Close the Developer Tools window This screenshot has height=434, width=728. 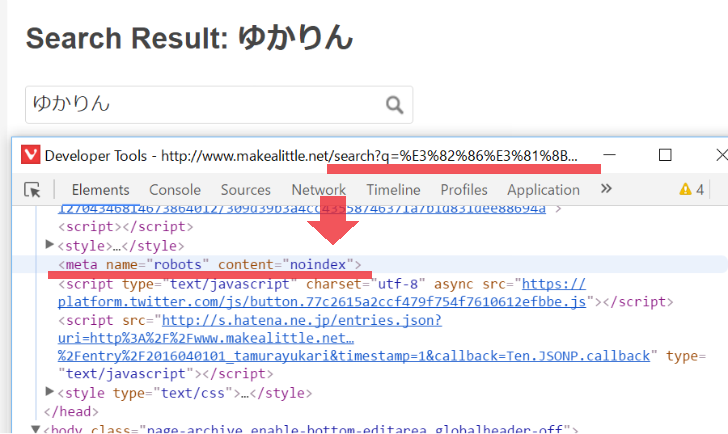click(722, 155)
